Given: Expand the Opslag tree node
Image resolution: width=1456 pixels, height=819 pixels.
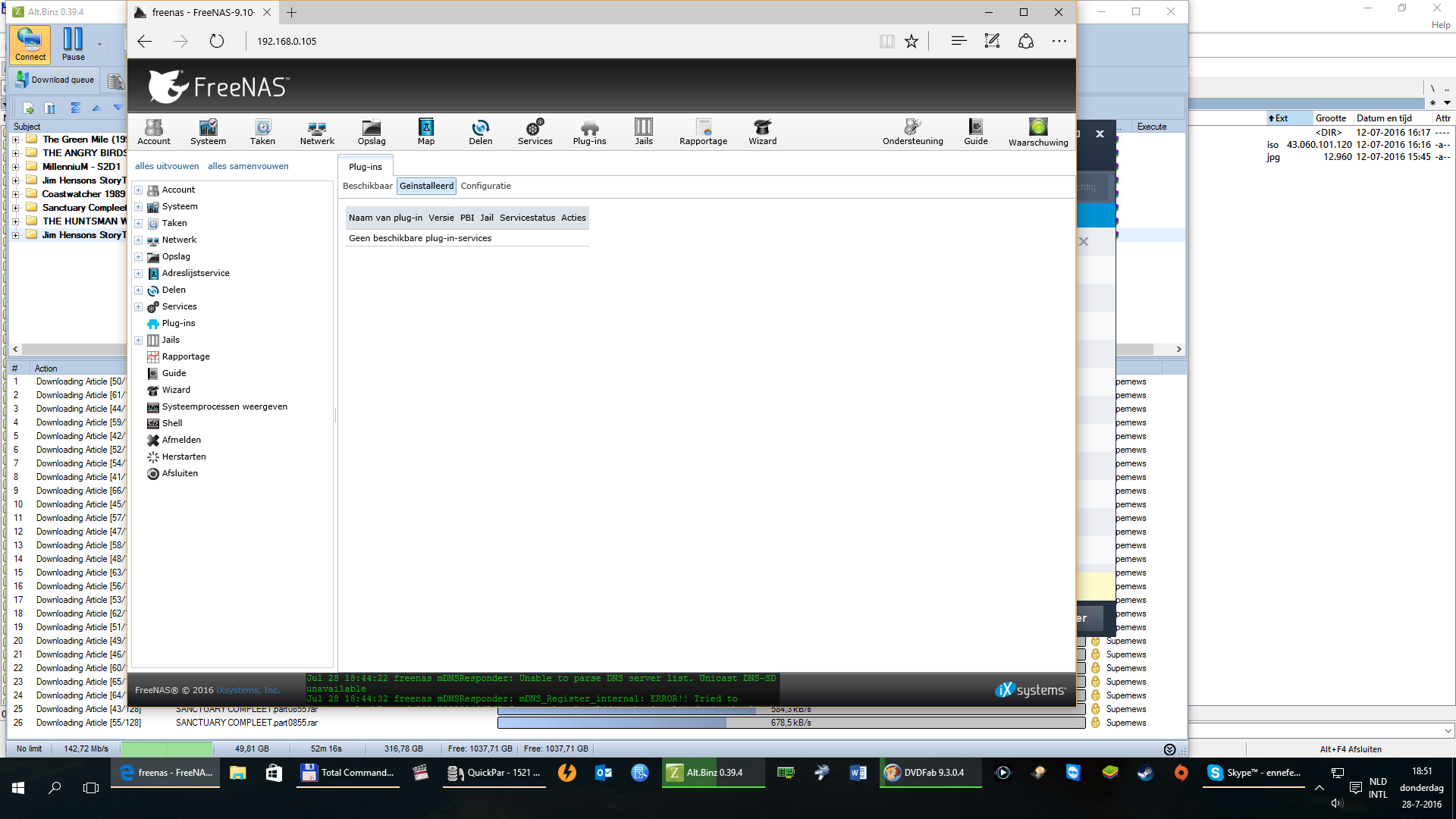Looking at the screenshot, I should (x=139, y=256).
